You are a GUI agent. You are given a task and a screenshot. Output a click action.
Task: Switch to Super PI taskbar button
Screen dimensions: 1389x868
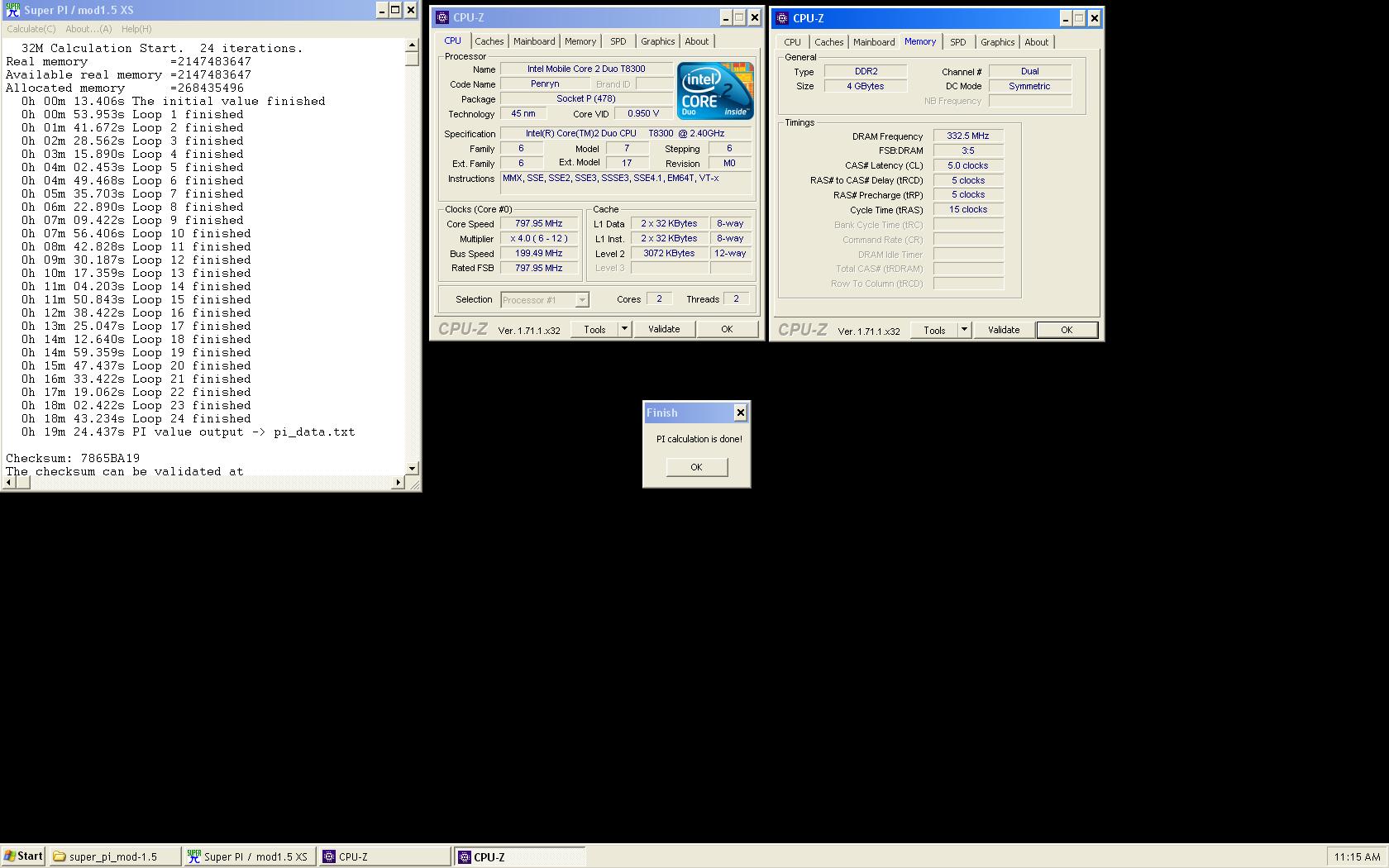[249, 856]
